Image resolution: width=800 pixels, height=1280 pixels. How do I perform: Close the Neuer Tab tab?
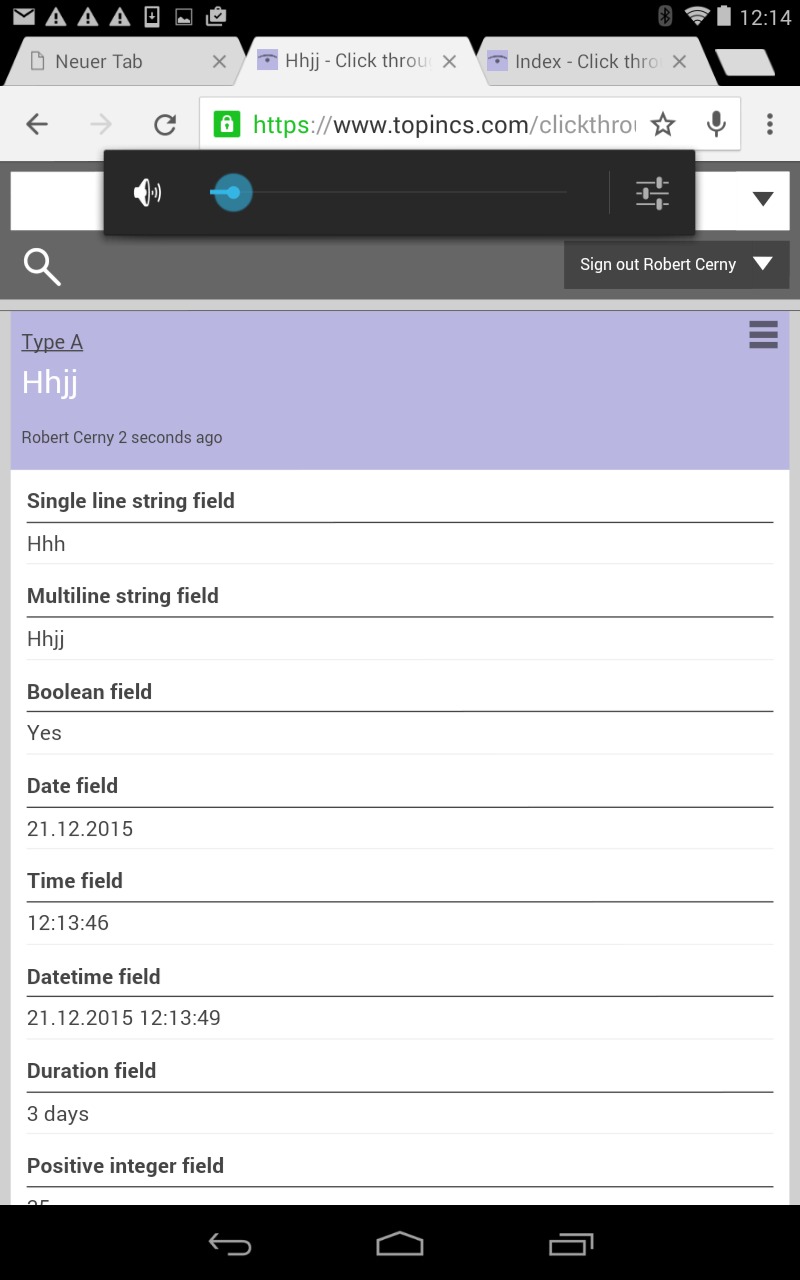219,62
